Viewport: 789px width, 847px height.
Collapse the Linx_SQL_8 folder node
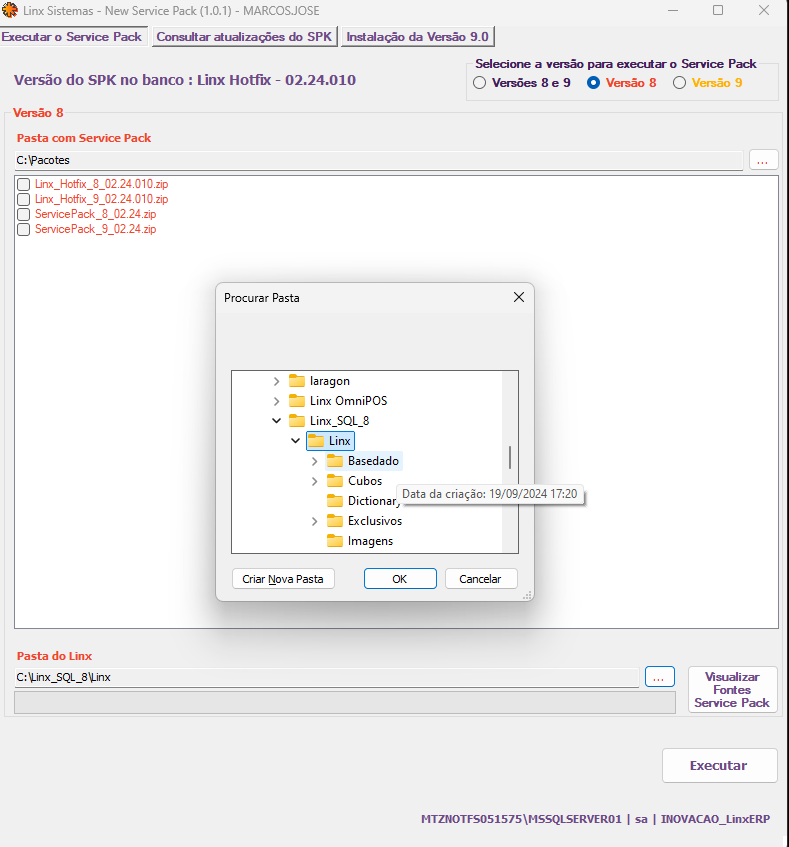(x=277, y=421)
